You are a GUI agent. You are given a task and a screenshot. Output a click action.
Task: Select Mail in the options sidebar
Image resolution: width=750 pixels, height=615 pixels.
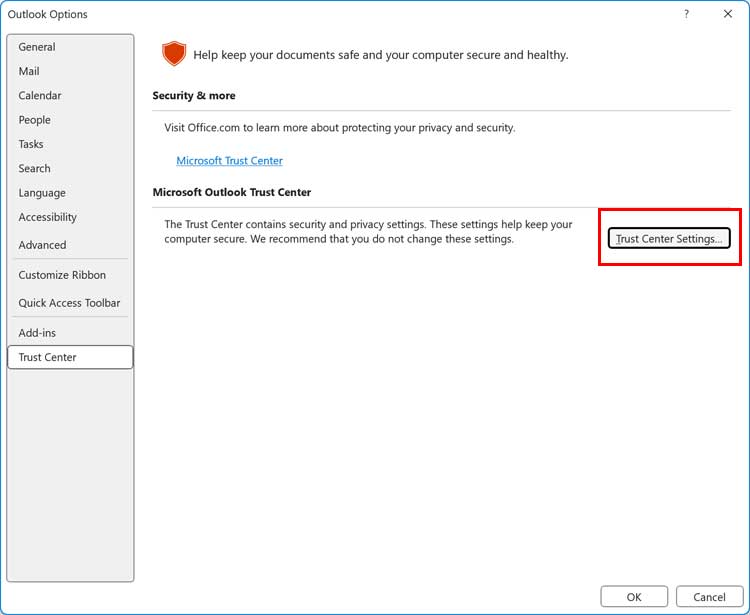[x=70, y=71]
